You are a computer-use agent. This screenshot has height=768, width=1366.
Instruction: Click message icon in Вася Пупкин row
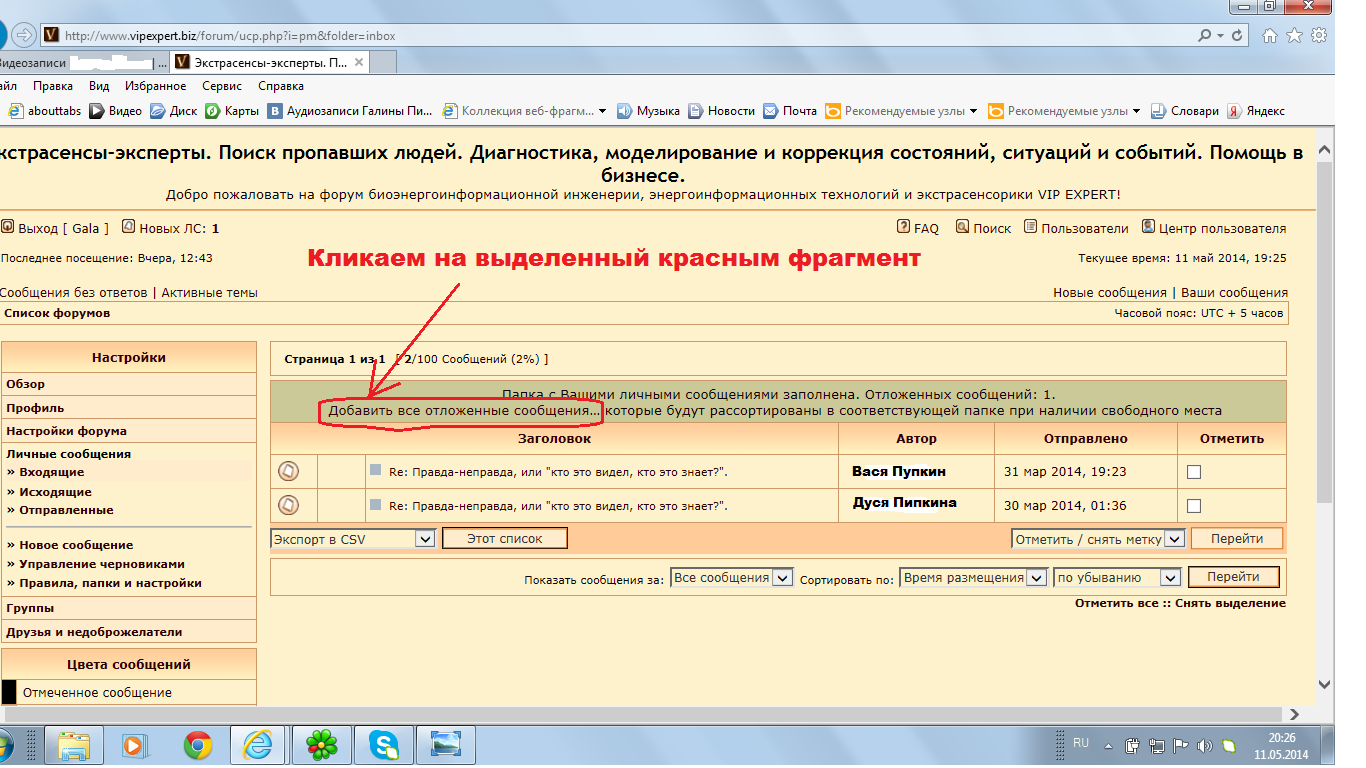point(288,471)
